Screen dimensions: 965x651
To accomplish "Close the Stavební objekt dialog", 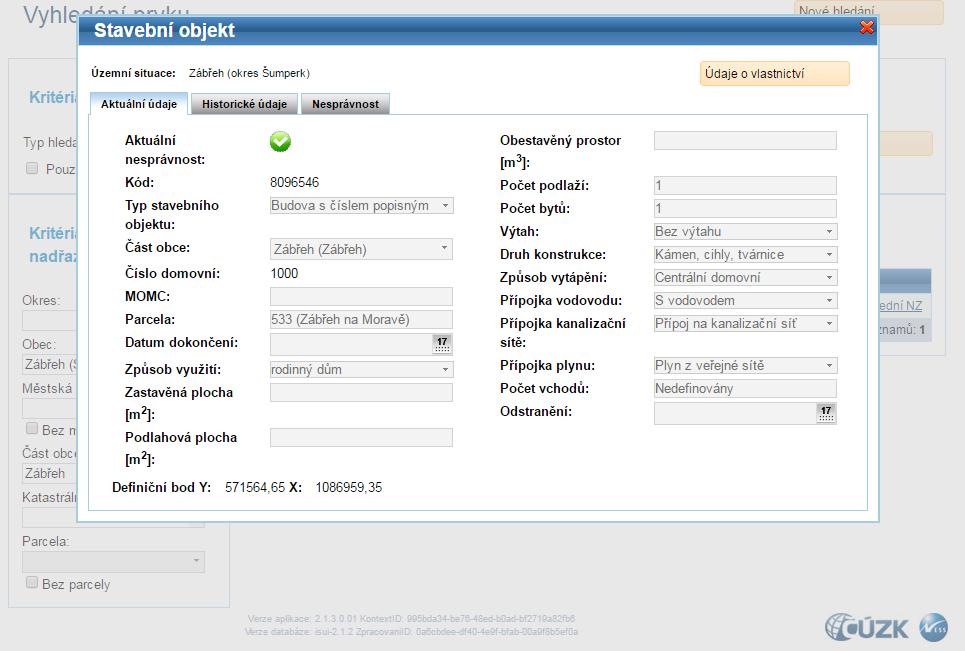I will [867, 27].
